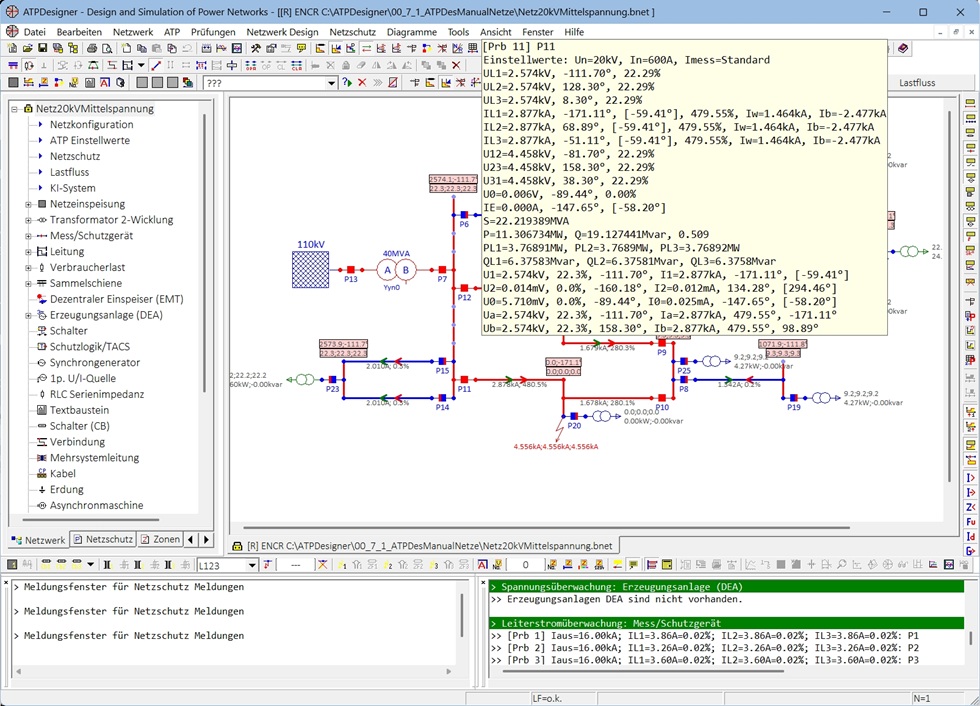Click the Kabel element icon in tree
This screenshot has width=980, height=706.
point(42,474)
